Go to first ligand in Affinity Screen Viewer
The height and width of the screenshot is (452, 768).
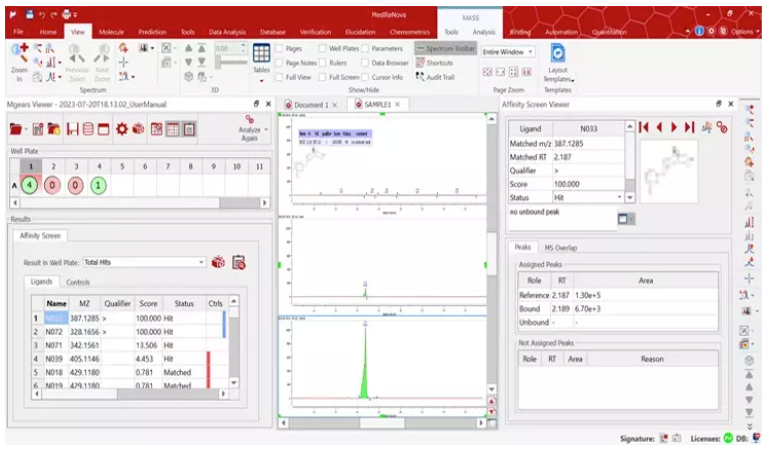point(644,127)
